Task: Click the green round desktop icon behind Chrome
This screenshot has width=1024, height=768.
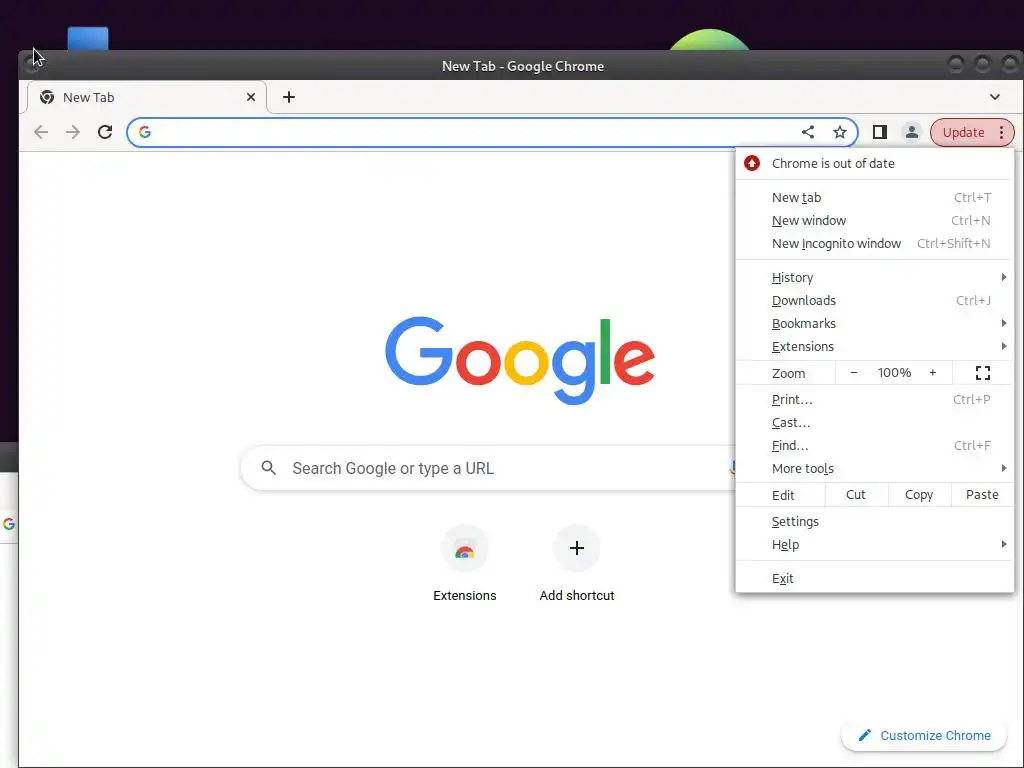Action: (x=709, y=40)
